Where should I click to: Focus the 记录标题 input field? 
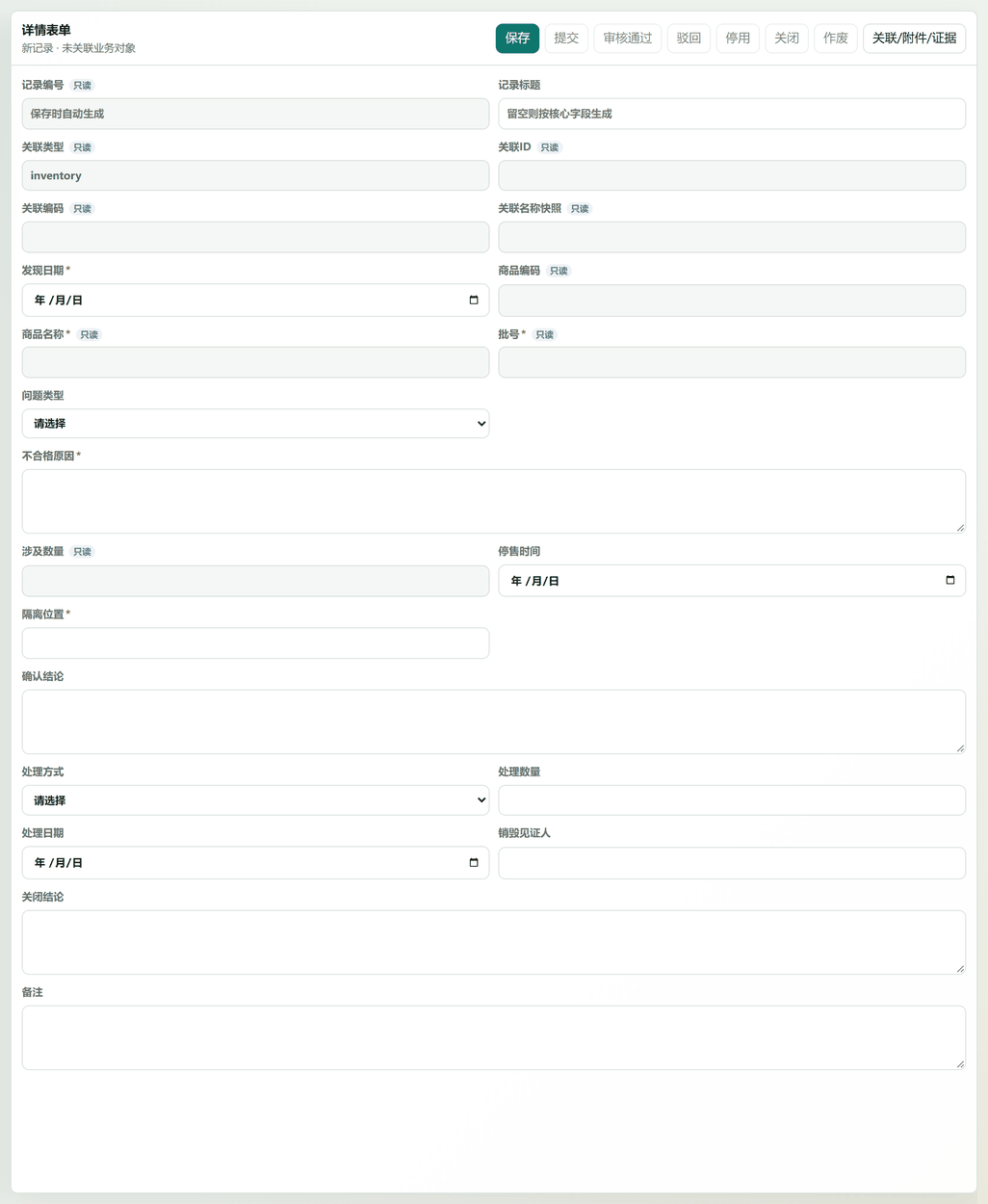click(x=732, y=114)
